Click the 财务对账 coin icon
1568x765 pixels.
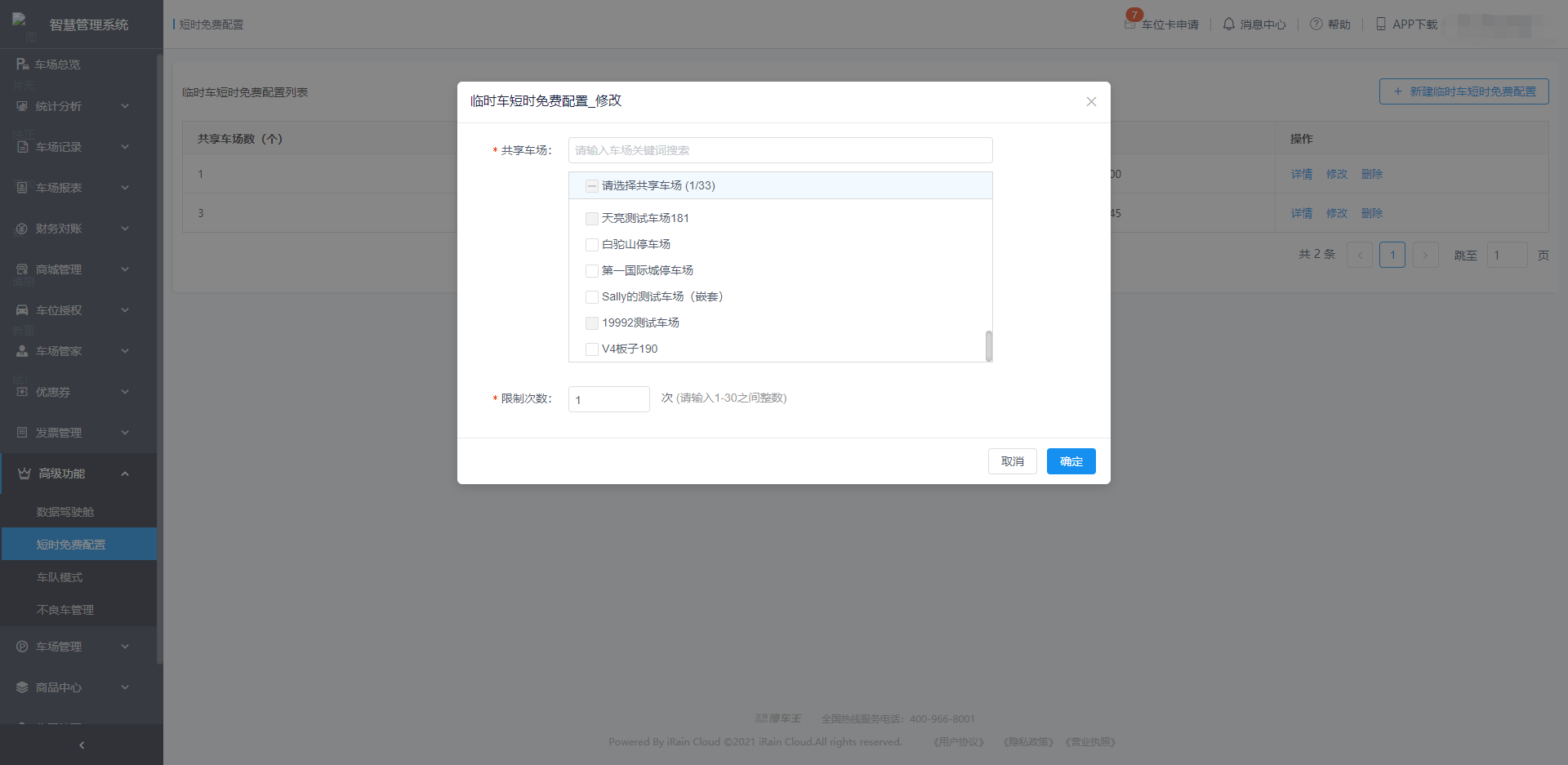click(x=22, y=229)
